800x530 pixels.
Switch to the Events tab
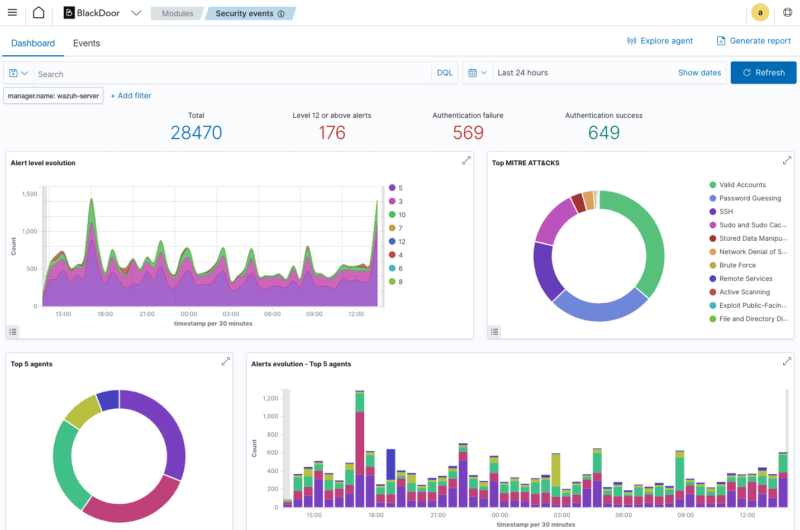[86, 44]
